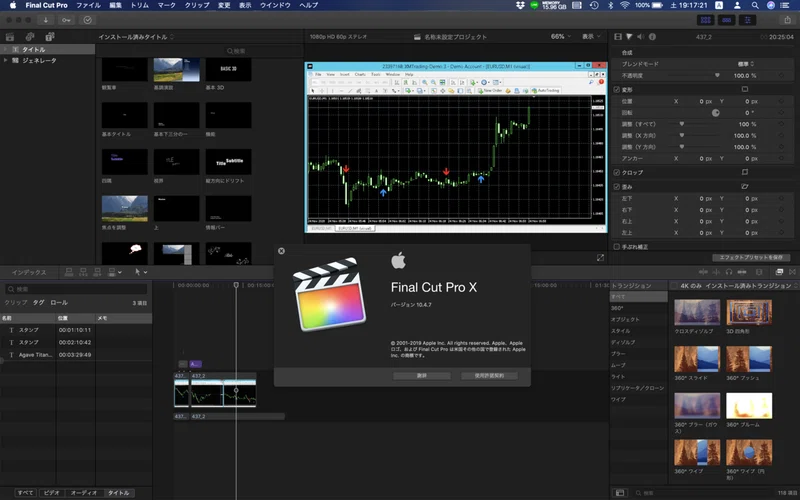Open the クリップ menu
The height and width of the screenshot is (500, 800).
point(197,5)
